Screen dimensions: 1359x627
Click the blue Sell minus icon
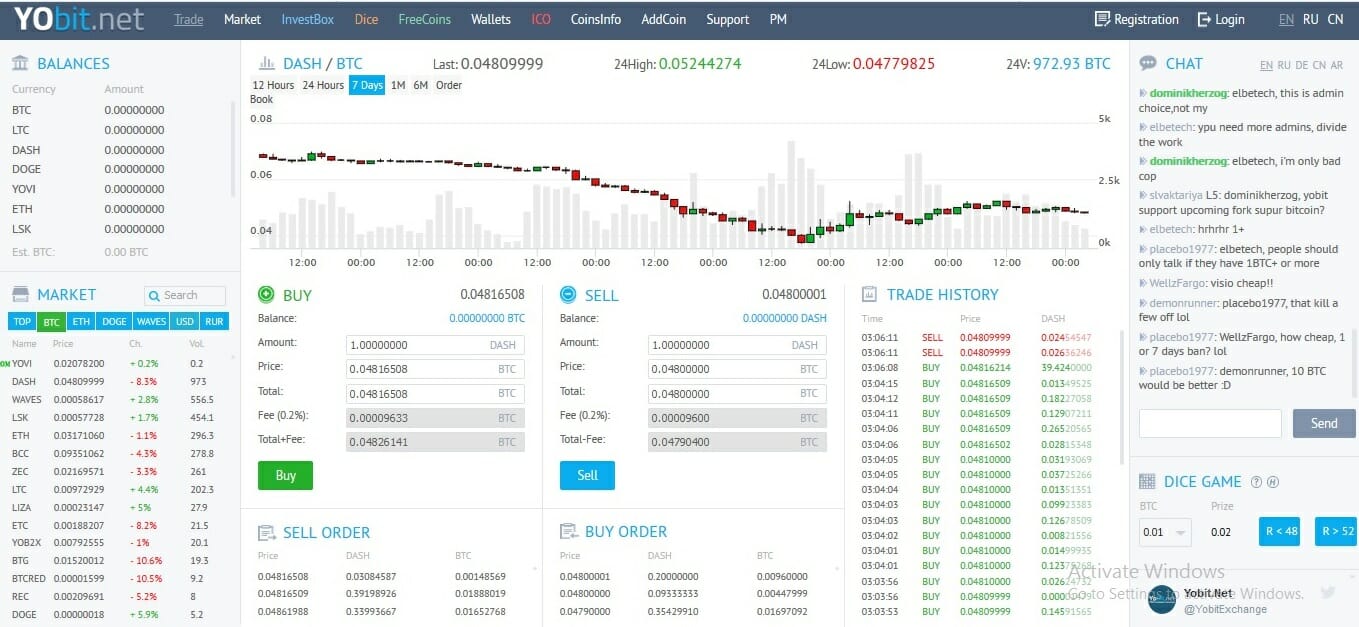tap(568, 294)
